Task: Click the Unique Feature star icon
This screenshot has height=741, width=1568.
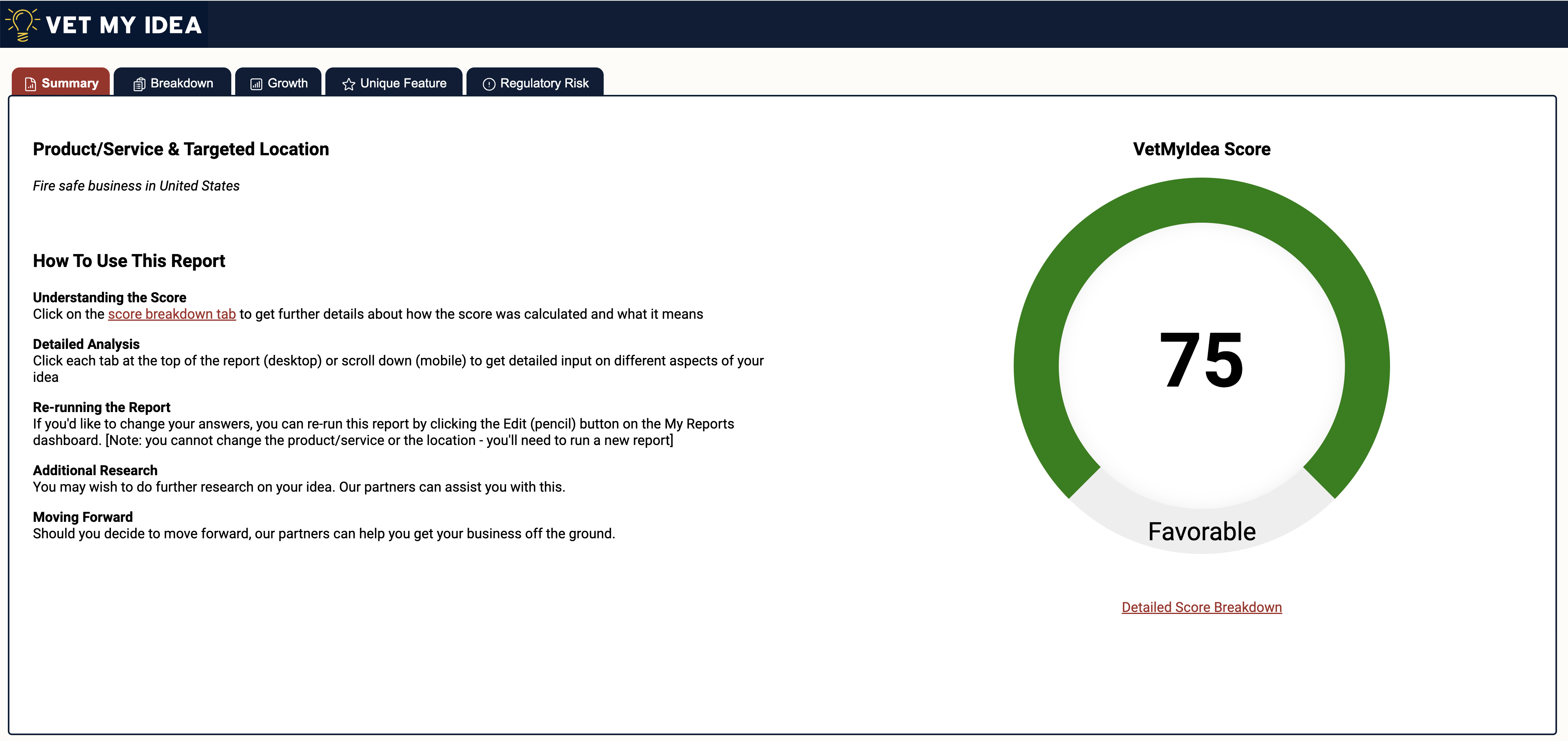Action: (x=348, y=84)
